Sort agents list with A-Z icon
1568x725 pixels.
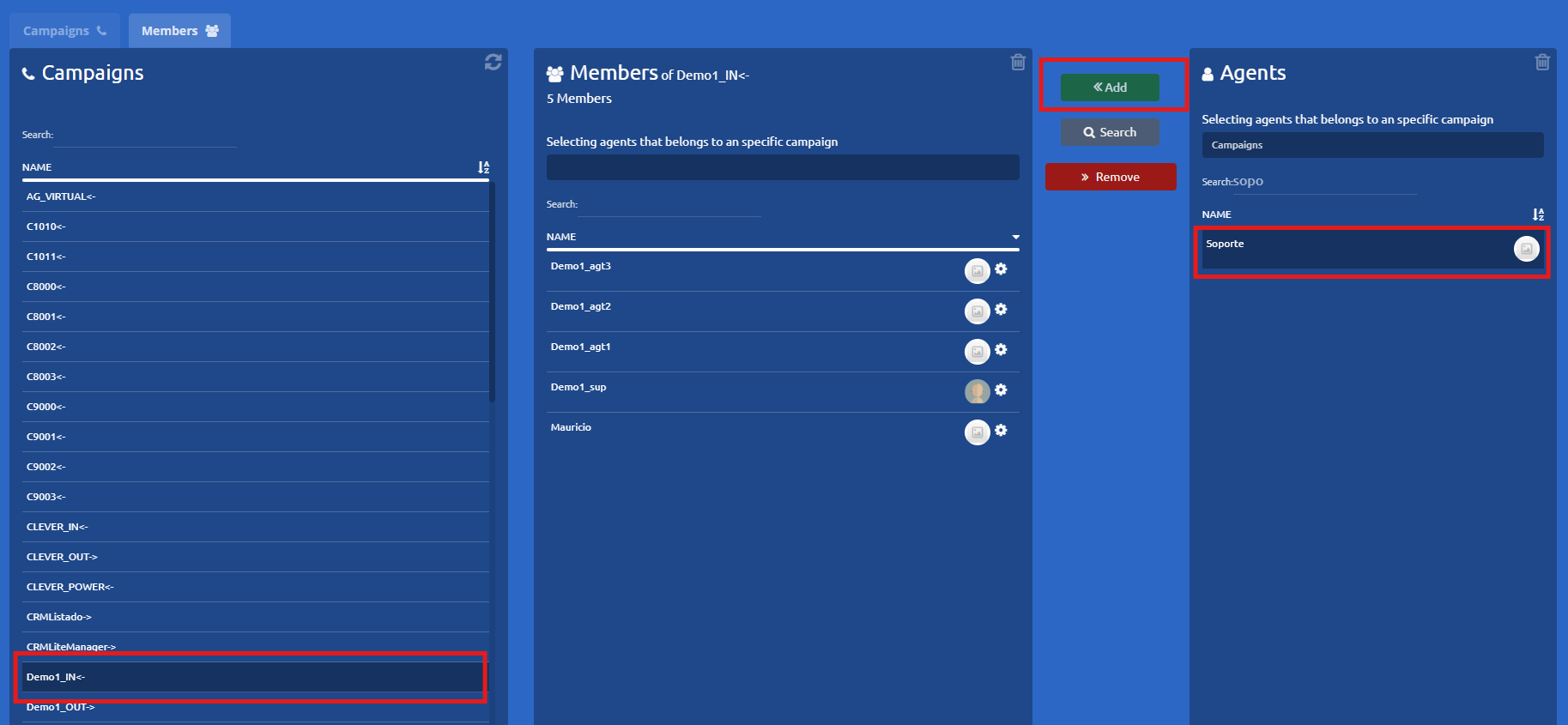click(x=1538, y=214)
